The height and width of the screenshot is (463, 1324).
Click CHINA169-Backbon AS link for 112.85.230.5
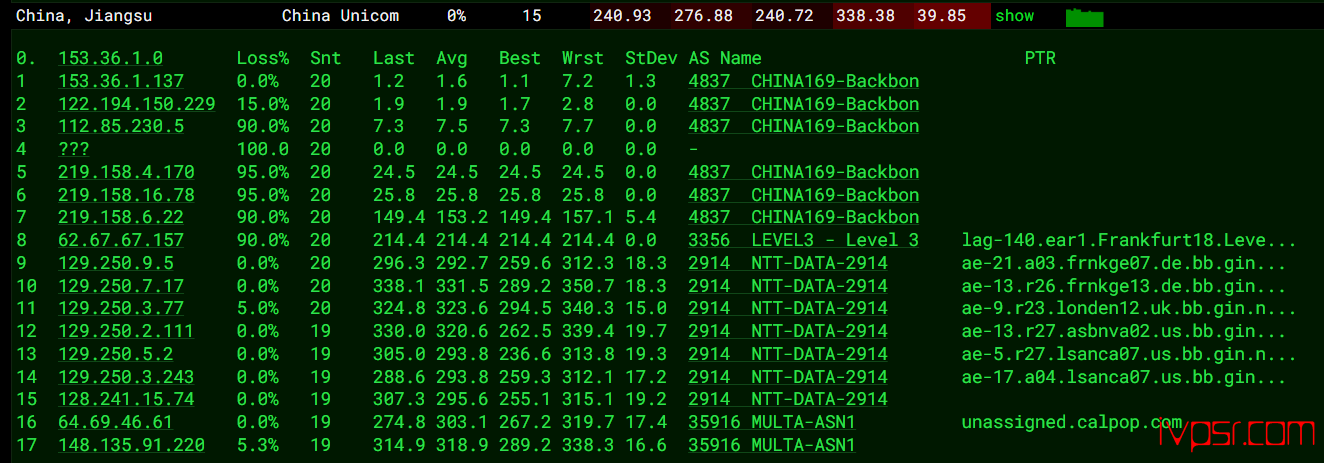(804, 126)
